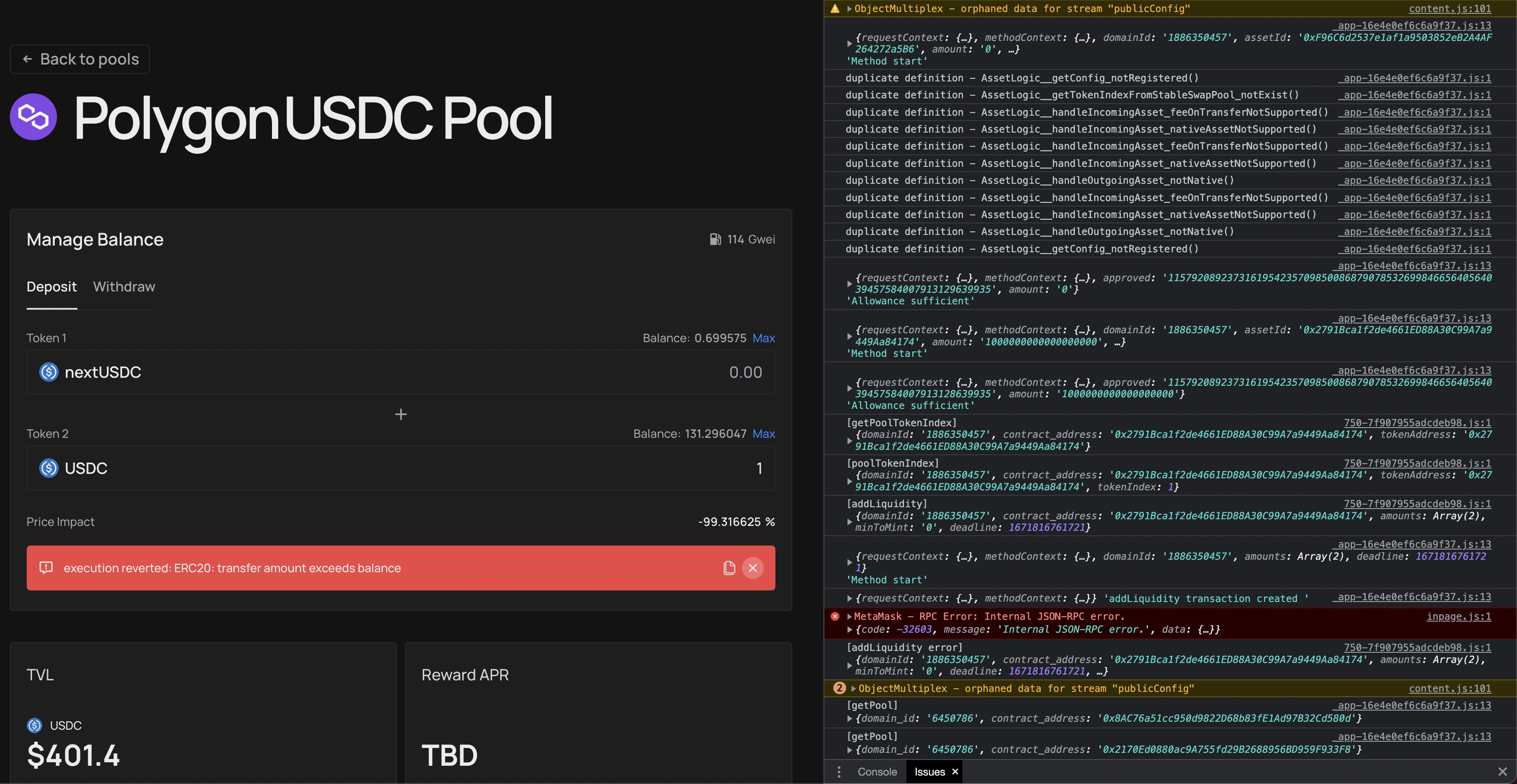Expand the addLiquidity transaction created object

[x=850, y=598]
